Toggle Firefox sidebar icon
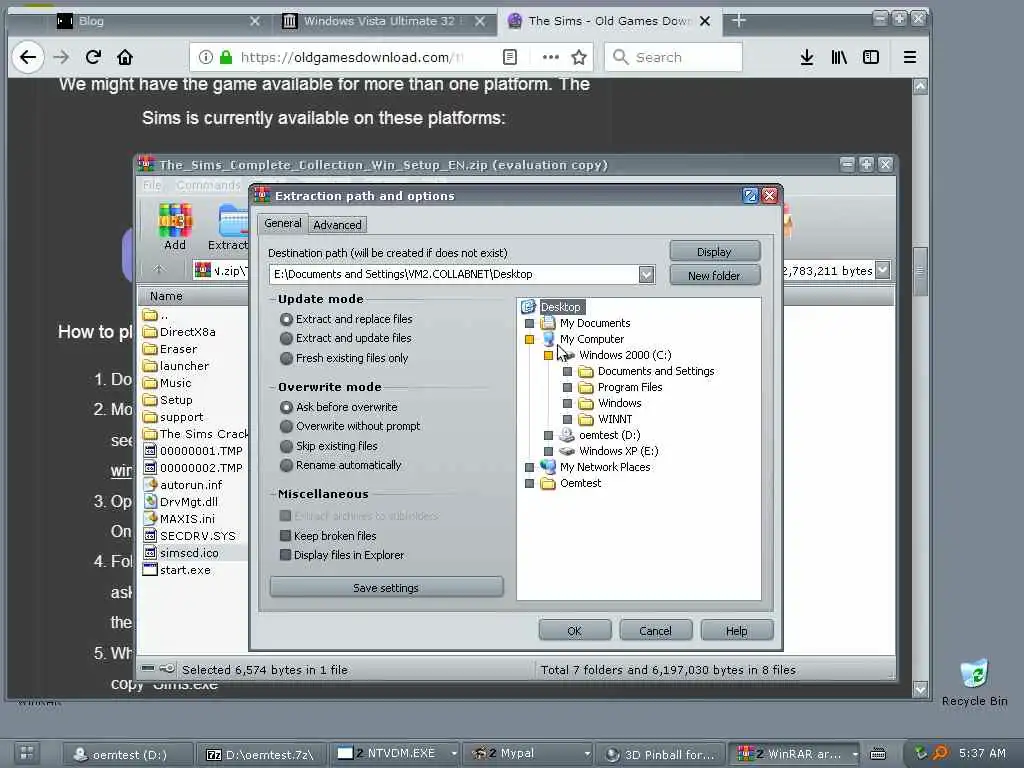The image size is (1024, 768). click(x=871, y=57)
